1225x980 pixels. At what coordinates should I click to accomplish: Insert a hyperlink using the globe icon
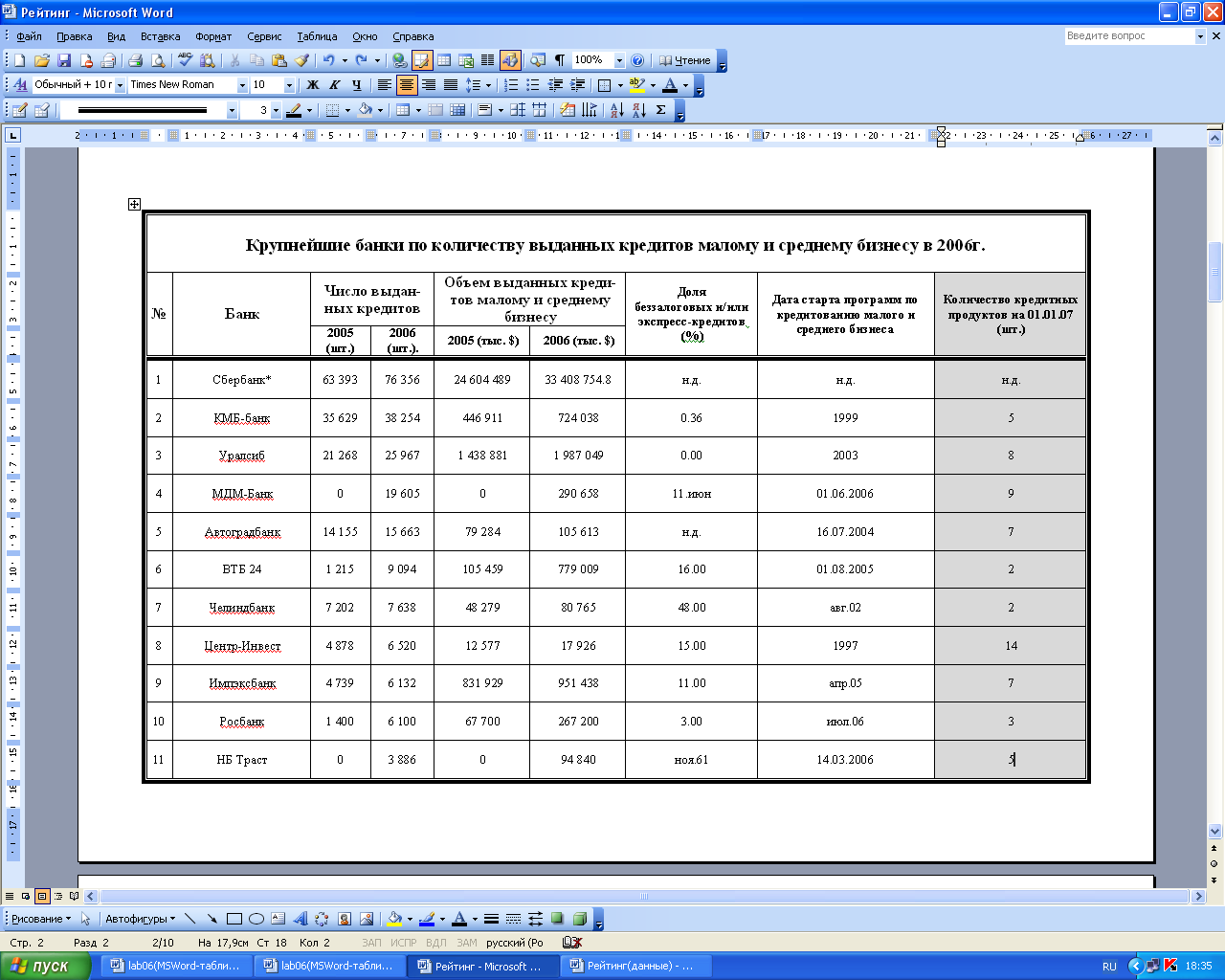coord(400,60)
